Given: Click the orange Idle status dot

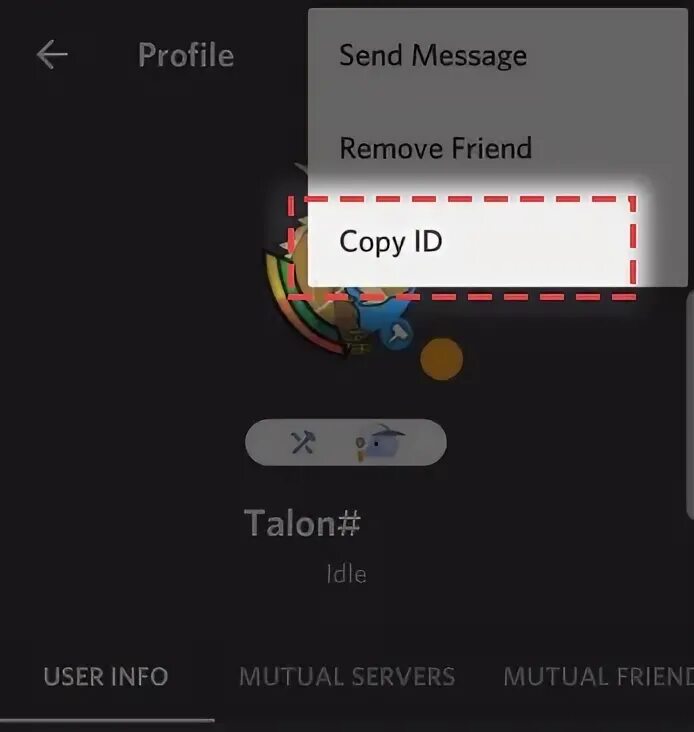Looking at the screenshot, I should [442, 359].
